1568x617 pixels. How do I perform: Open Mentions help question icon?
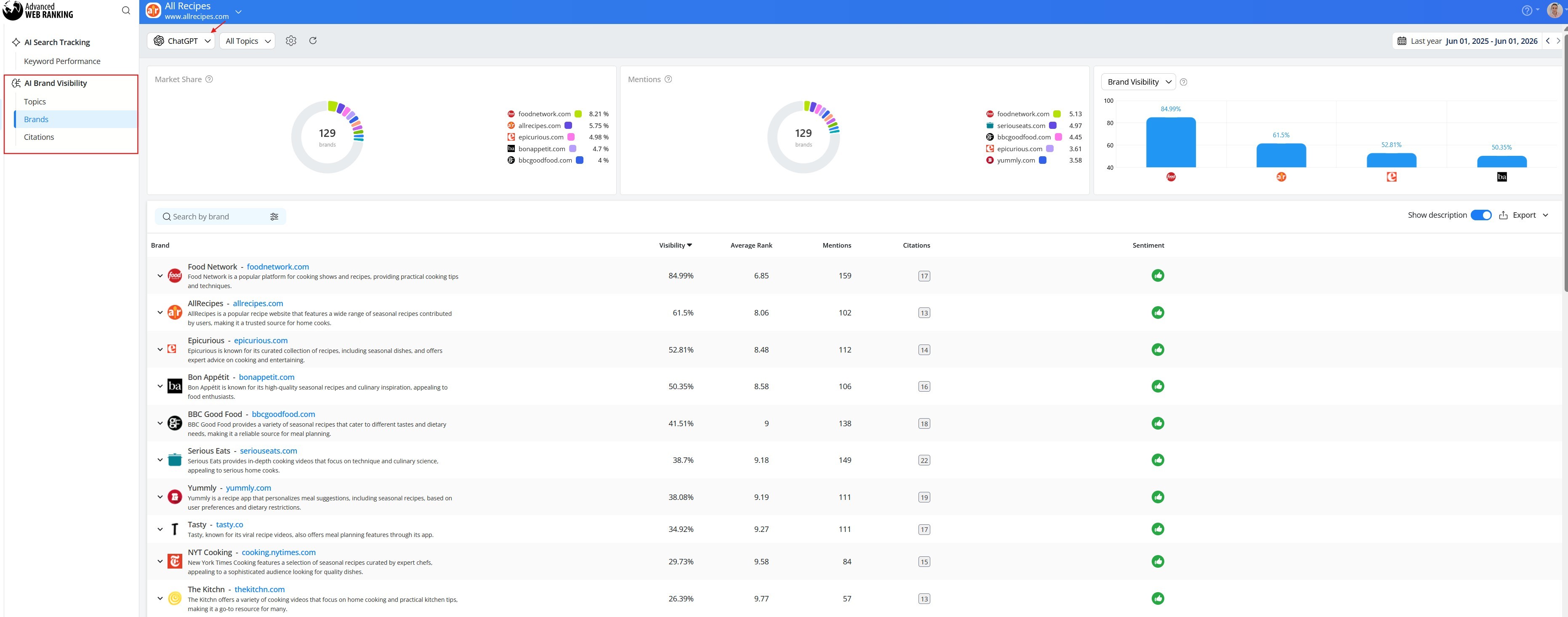[x=668, y=79]
